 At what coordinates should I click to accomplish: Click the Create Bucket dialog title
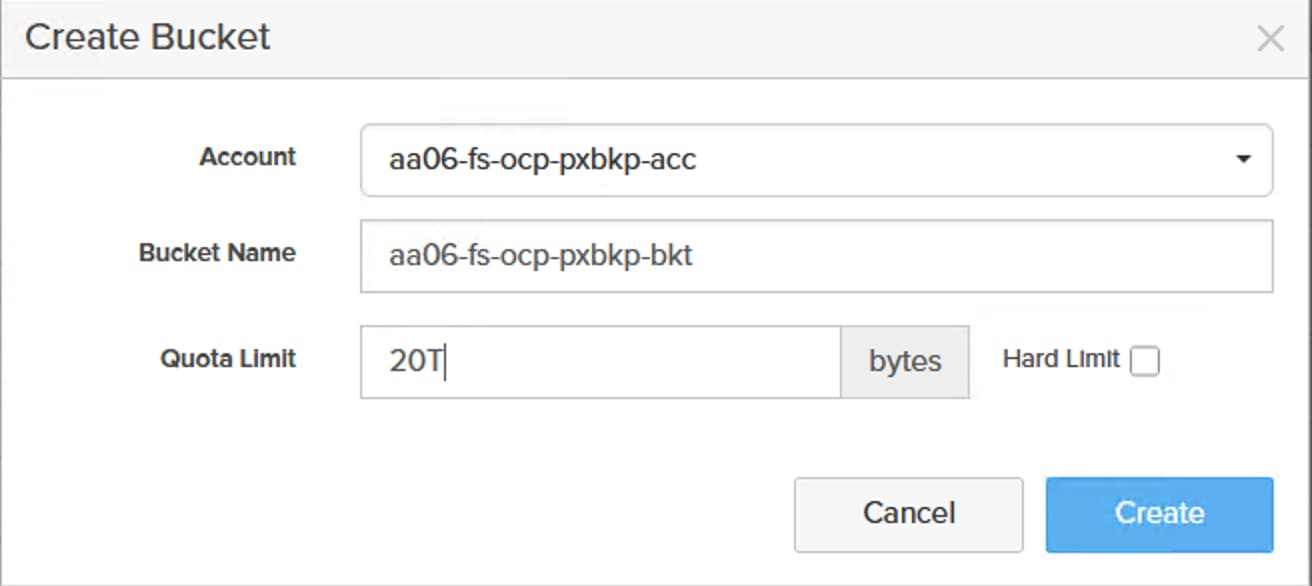coord(148,38)
